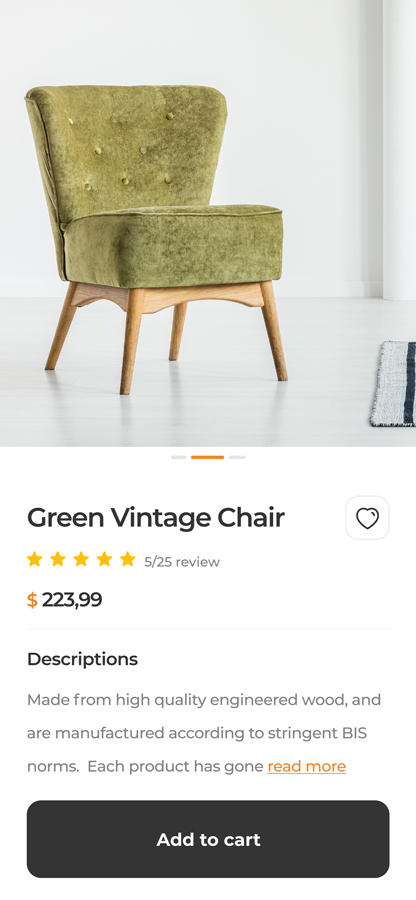Click the first rating star
Viewport: 416px width, 900px height.
click(x=35, y=559)
